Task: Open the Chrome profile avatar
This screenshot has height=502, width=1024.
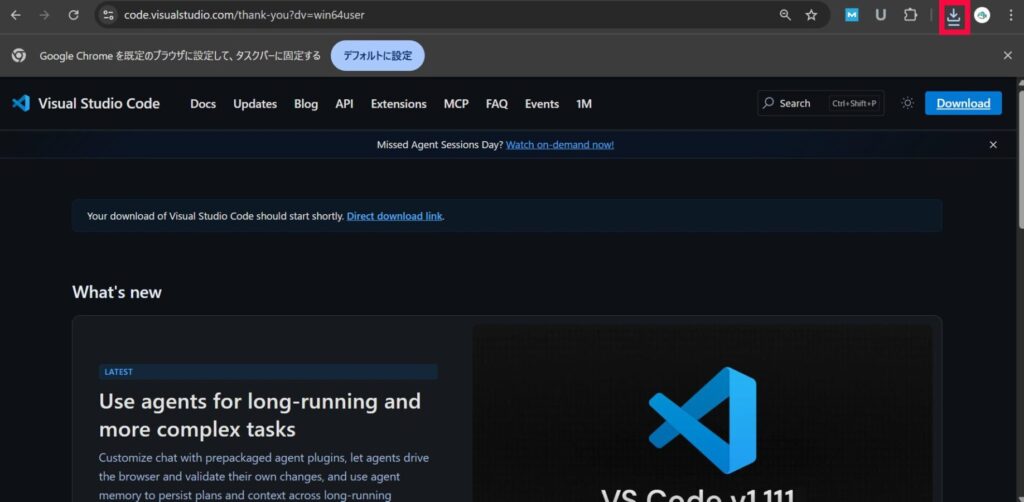Action: click(x=982, y=15)
